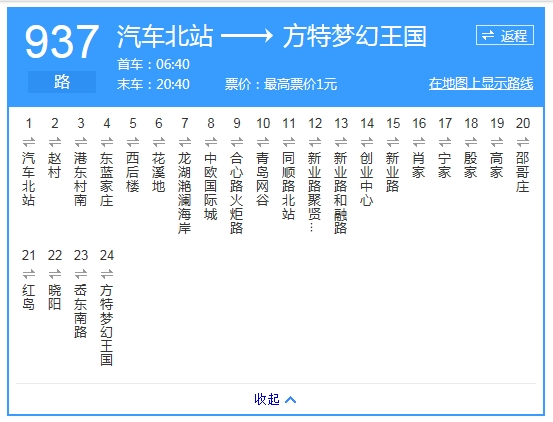Click the 路 label under 937
This screenshot has width=553, height=422.
pos(62,82)
